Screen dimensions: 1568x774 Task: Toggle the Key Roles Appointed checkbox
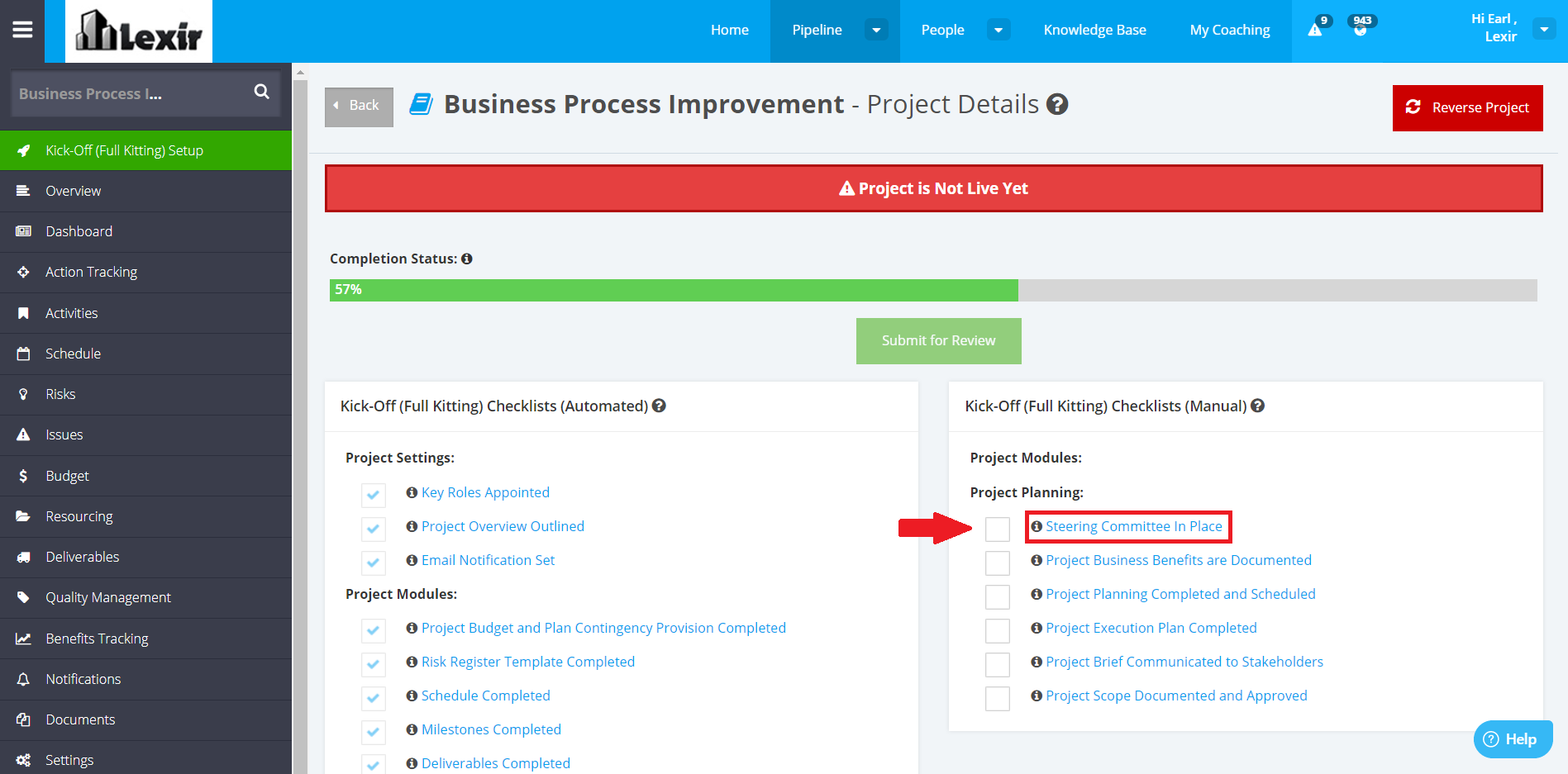(x=374, y=495)
